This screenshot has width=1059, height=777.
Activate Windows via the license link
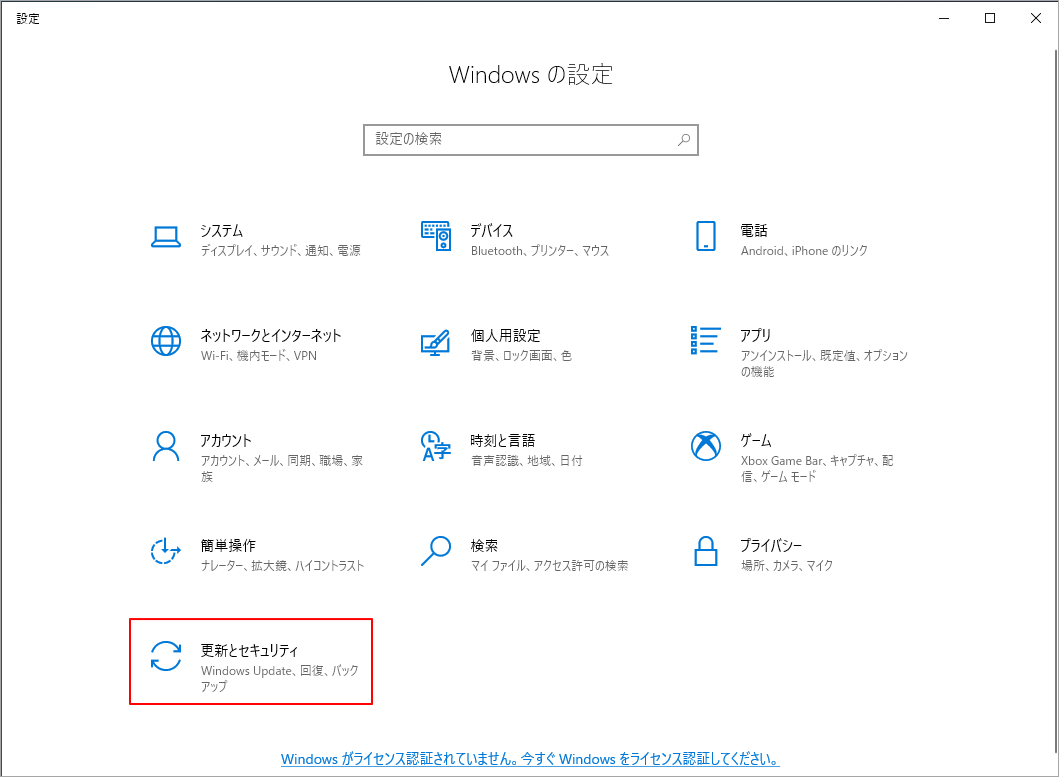pos(530,759)
